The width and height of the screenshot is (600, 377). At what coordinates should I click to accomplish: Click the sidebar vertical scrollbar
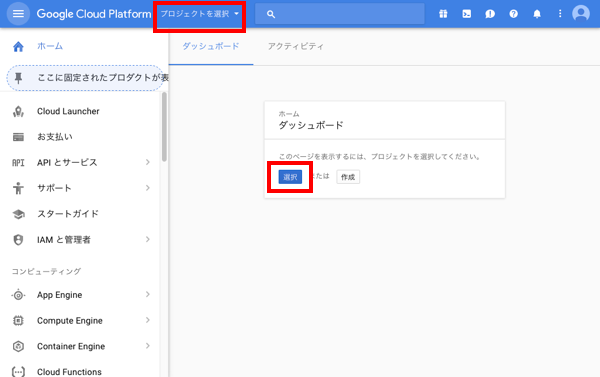click(x=164, y=127)
